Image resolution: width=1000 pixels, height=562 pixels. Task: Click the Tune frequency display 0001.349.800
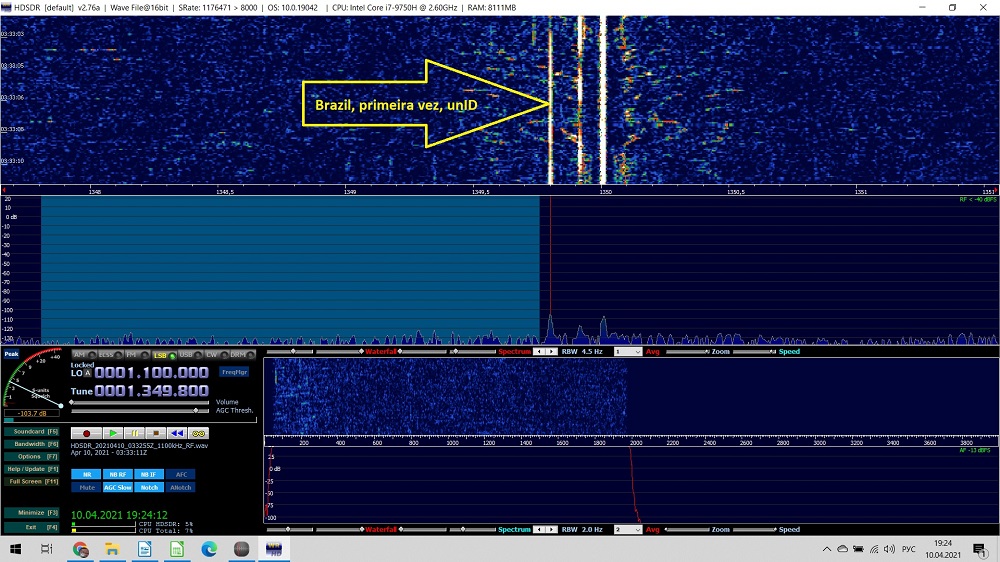[x=151, y=390]
